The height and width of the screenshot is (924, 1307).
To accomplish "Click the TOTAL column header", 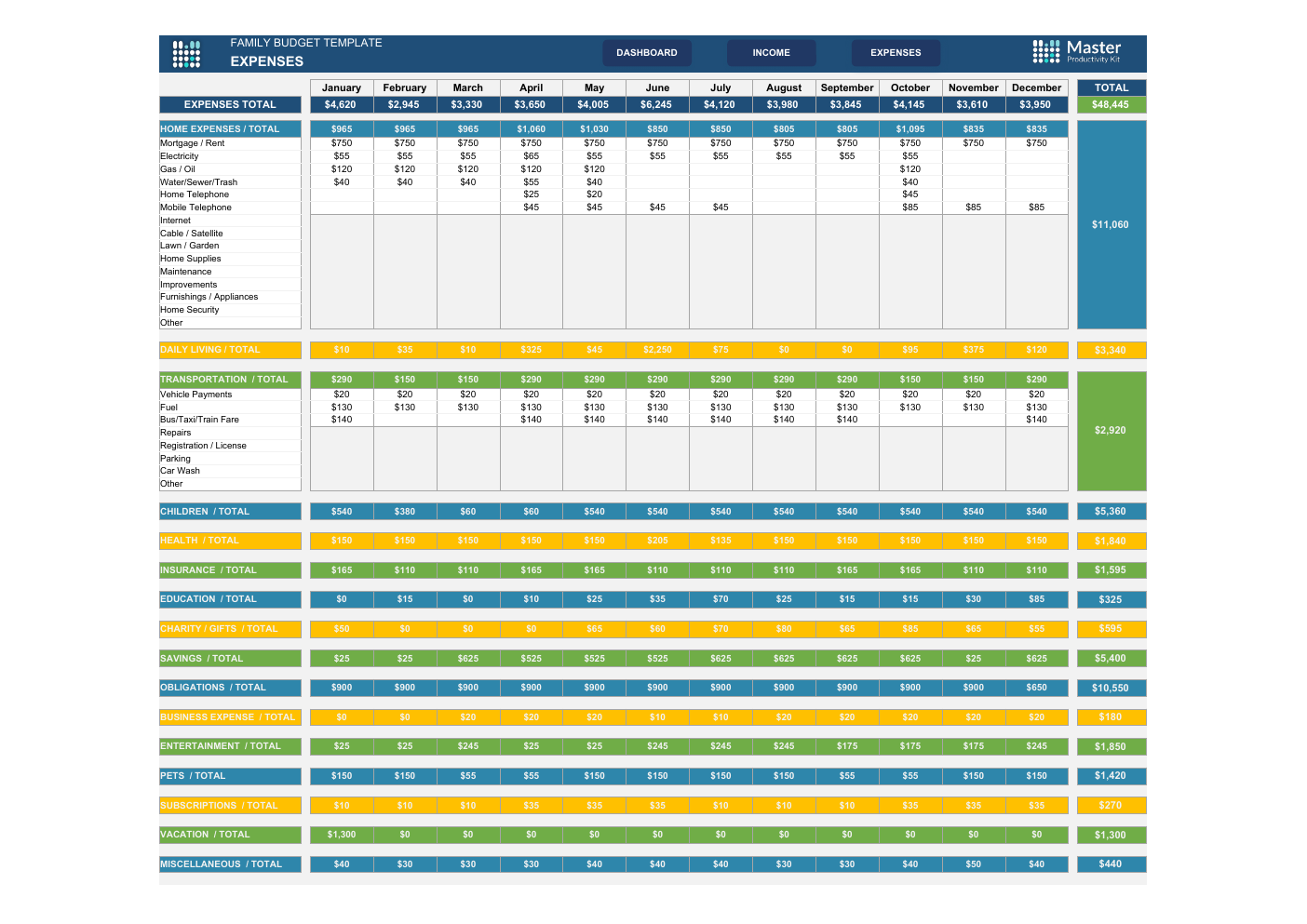I will [x=1112, y=87].
